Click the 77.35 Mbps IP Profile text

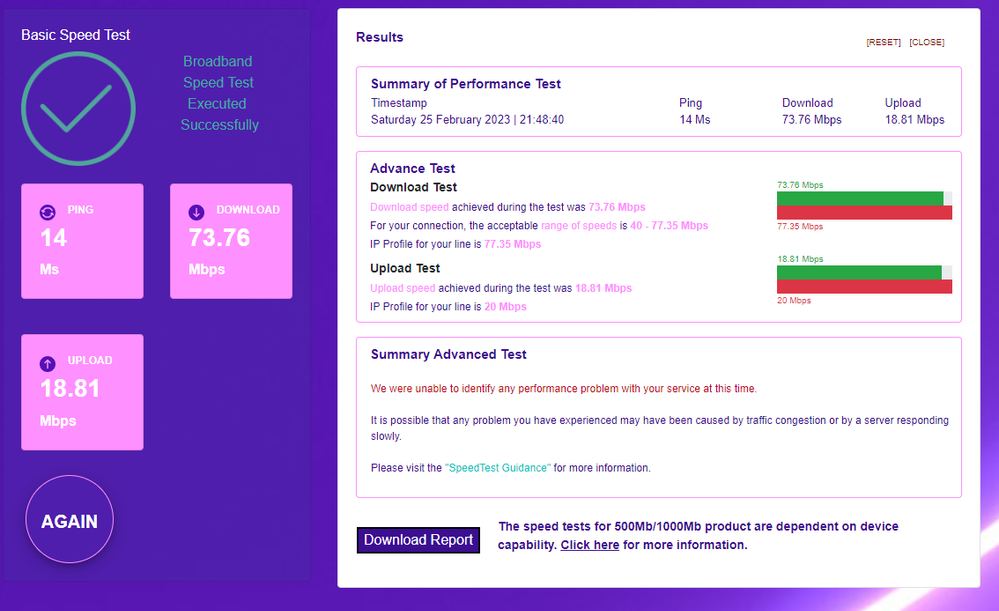[x=514, y=244]
